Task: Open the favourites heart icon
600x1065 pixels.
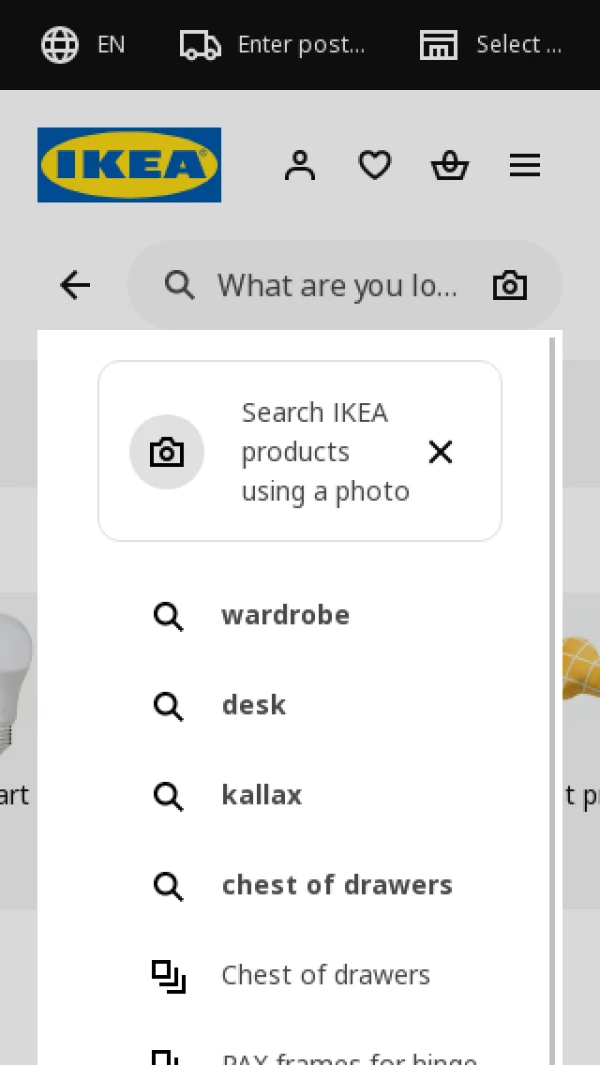Action: [375, 165]
